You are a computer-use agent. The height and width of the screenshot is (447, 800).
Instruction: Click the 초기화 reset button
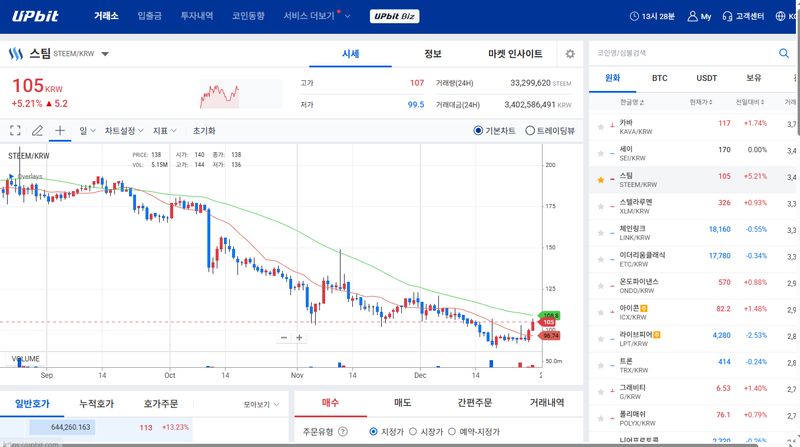tap(204, 130)
